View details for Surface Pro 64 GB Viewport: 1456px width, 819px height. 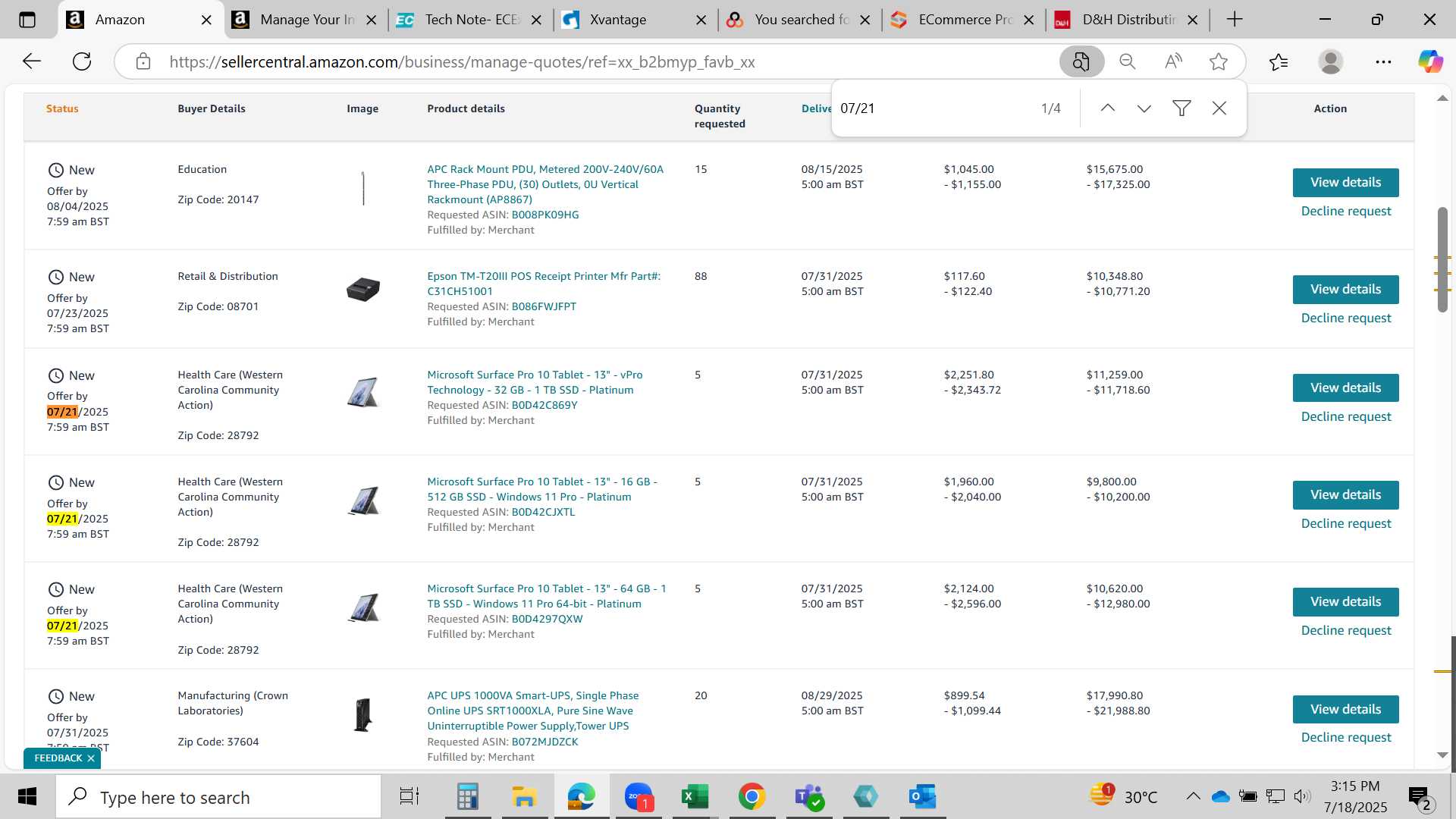[1345, 602]
